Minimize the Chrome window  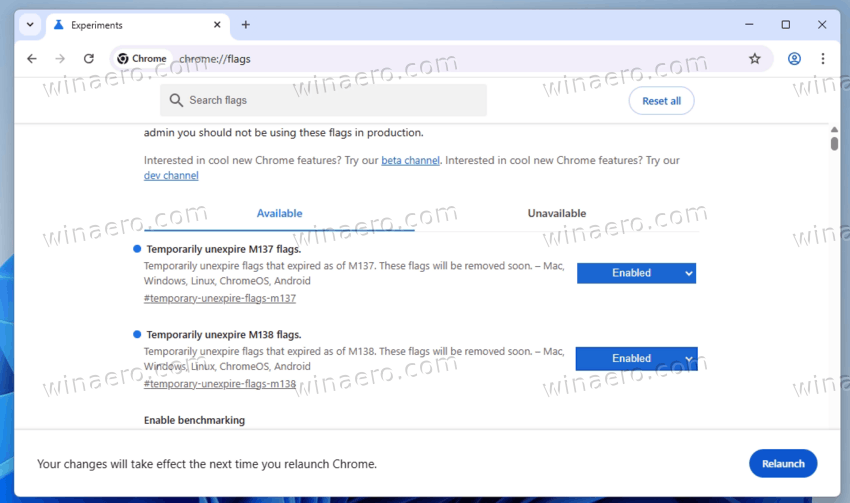749,24
